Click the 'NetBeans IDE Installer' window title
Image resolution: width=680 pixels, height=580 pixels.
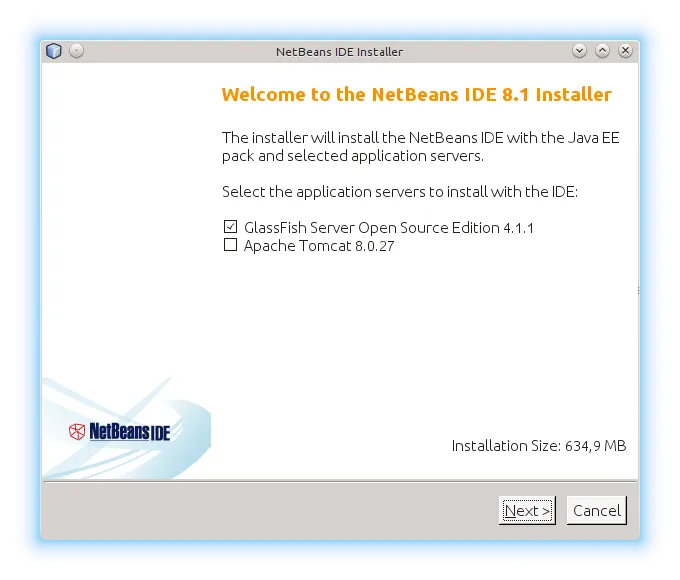click(x=340, y=52)
